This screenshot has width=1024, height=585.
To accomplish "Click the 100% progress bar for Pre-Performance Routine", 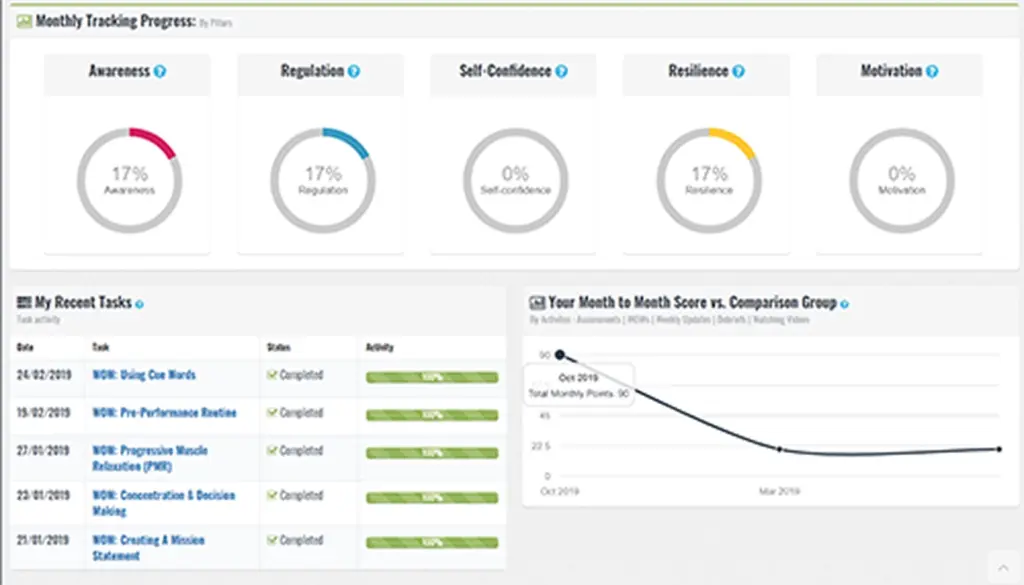I will click(432, 414).
